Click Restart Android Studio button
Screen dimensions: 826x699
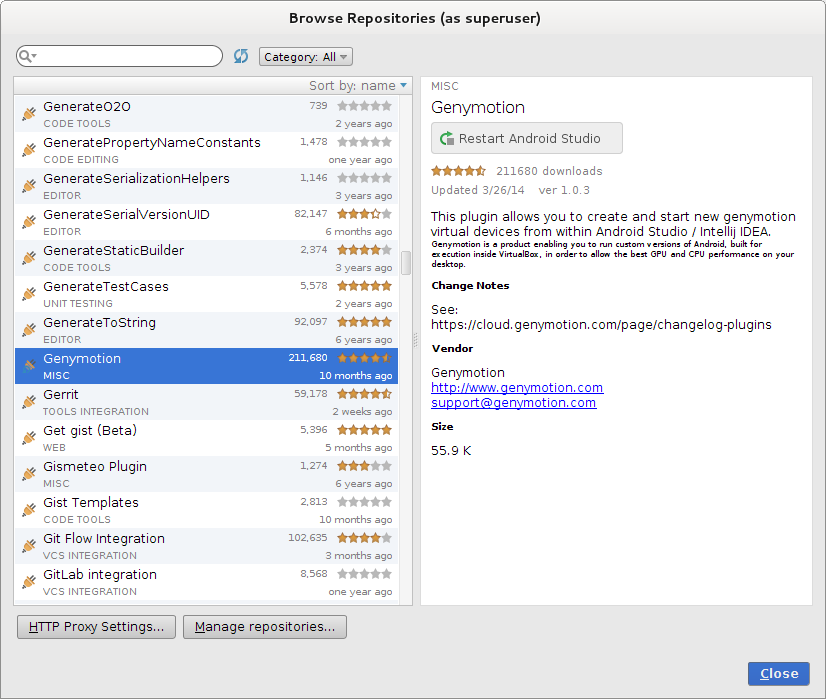527,139
